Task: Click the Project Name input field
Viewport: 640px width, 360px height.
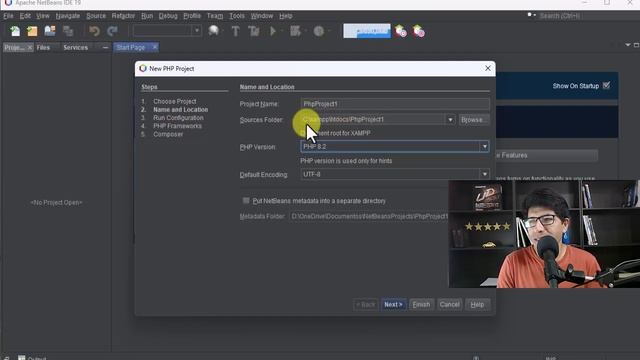Action: tap(395, 104)
